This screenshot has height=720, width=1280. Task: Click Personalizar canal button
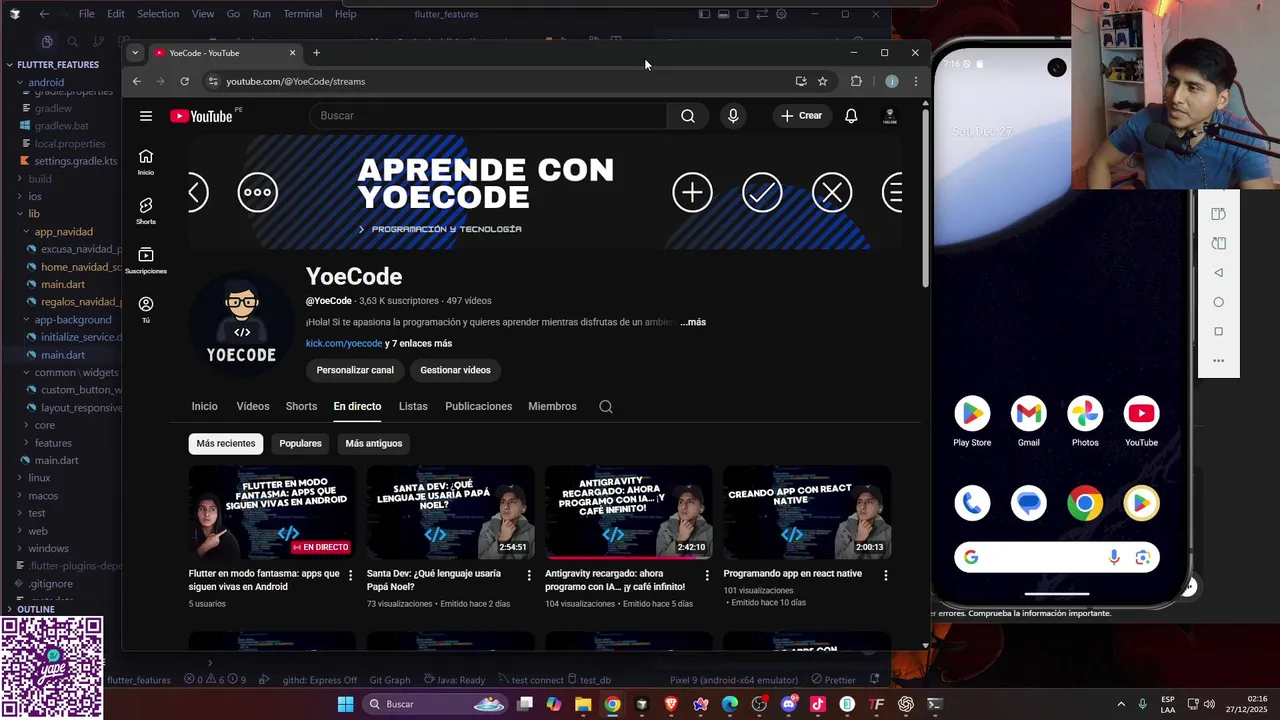point(355,370)
